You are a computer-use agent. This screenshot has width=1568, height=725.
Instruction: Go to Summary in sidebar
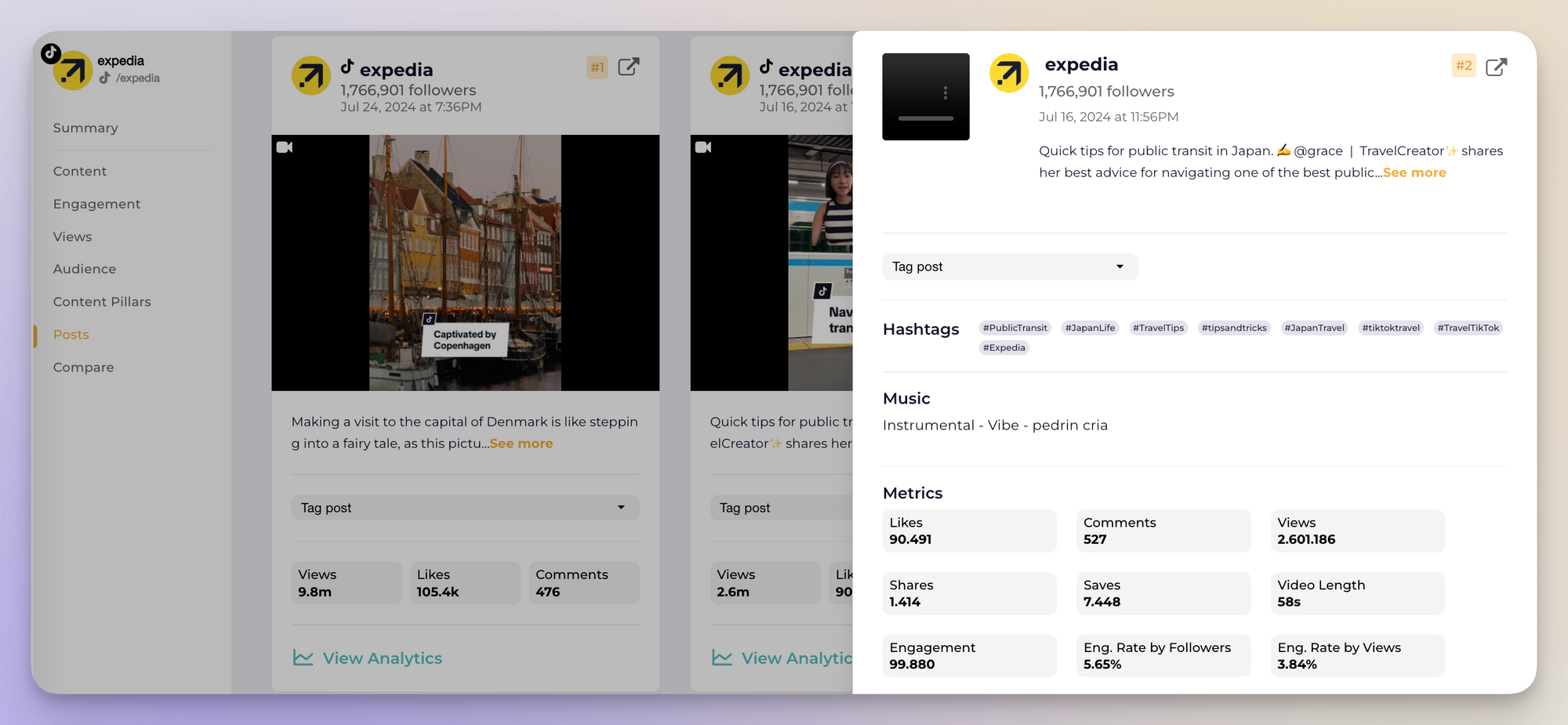(85, 128)
